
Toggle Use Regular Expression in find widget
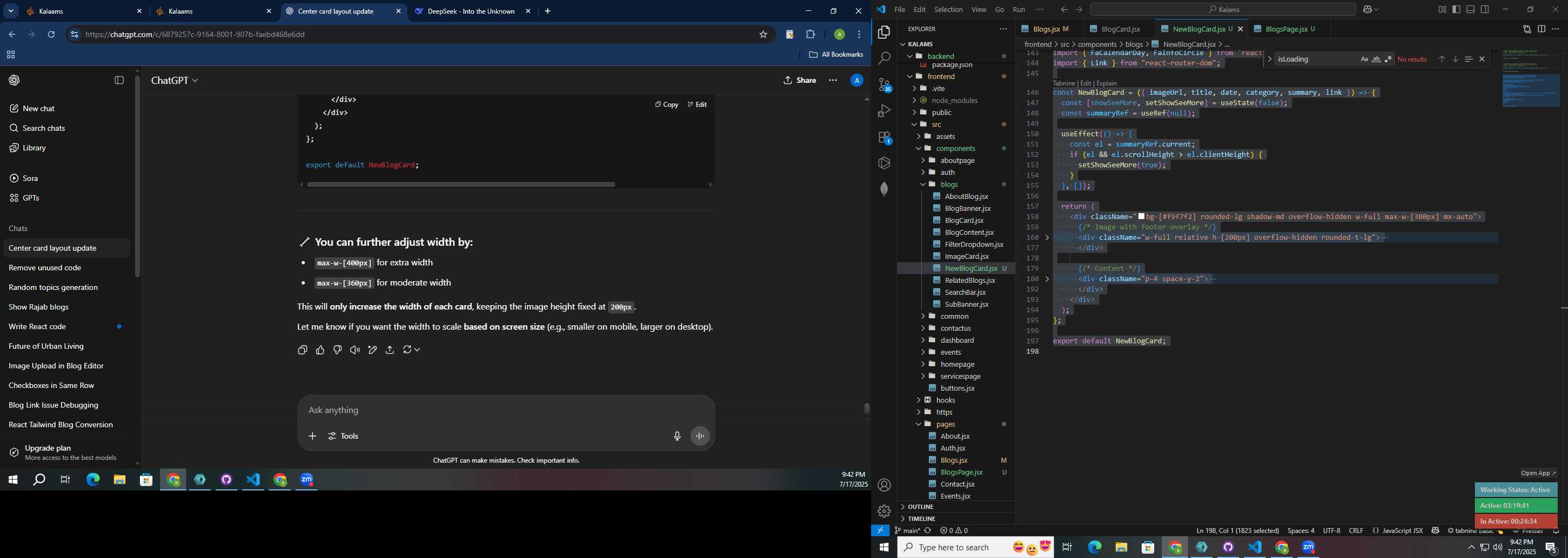tap(1388, 59)
